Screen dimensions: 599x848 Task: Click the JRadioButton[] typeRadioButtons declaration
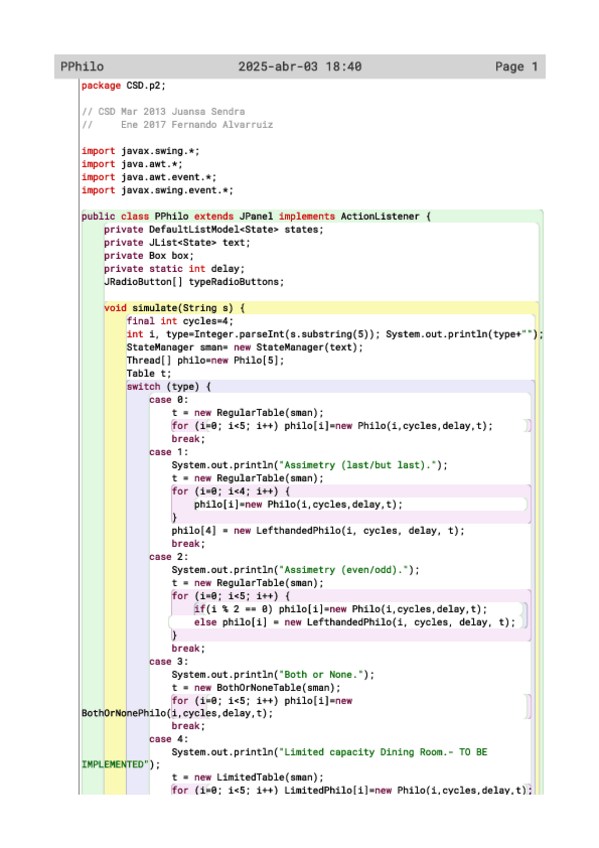[194, 282]
